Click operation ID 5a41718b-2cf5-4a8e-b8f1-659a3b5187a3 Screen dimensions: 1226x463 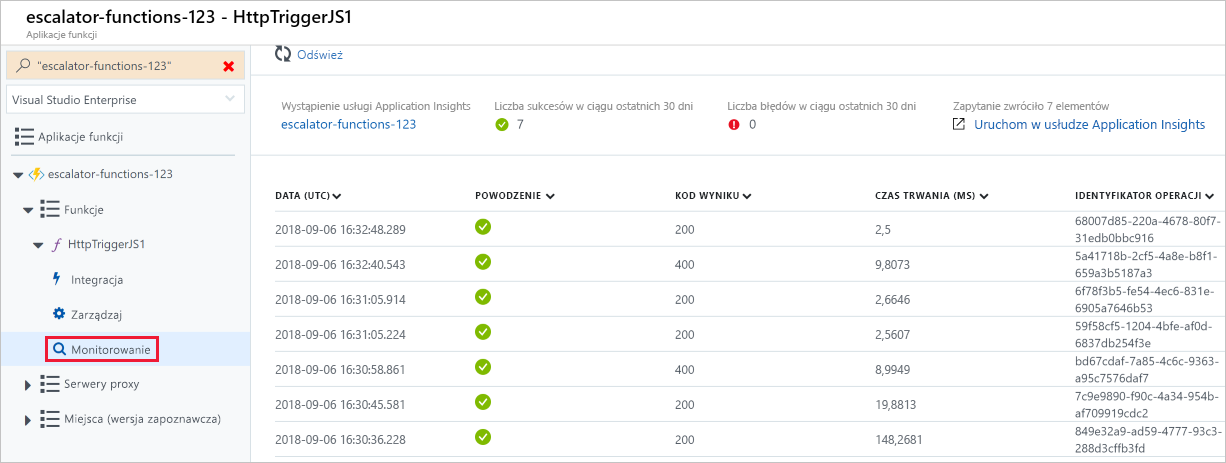(x=1147, y=263)
